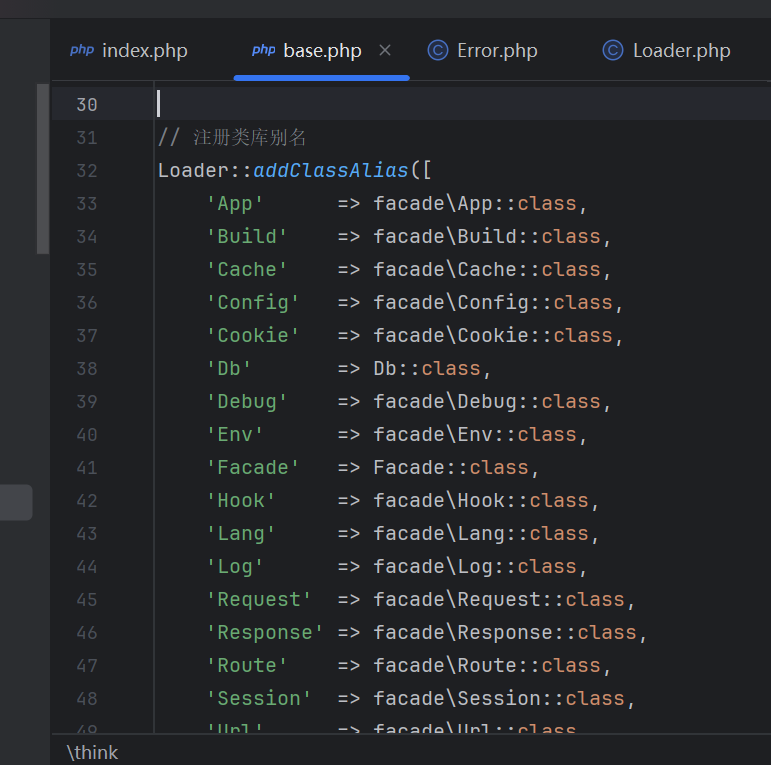Viewport: 771px width, 765px height.
Task: Select the base.php tab label
Action: coord(322,50)
